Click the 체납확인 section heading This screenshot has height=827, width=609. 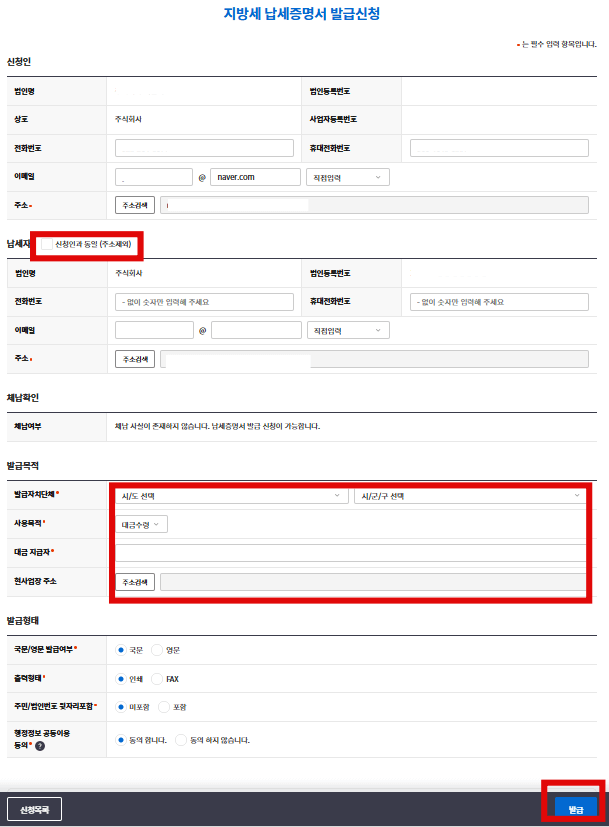(x=23, y=398)
